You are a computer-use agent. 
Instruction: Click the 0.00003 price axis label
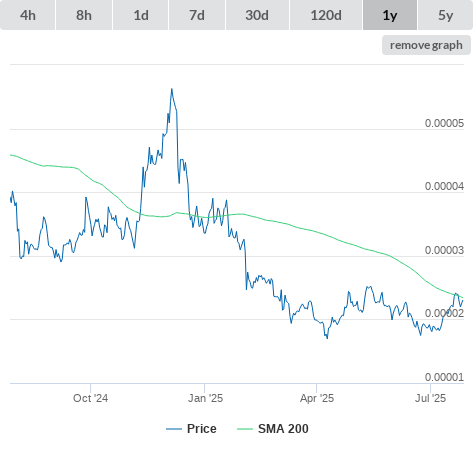click(x=444, y=250)
